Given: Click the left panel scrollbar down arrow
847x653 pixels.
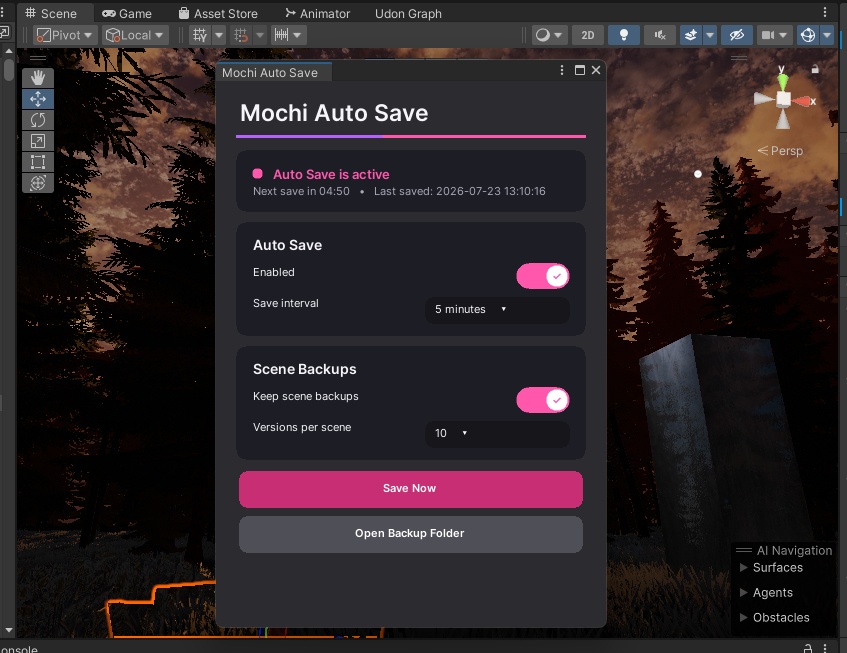Looking at the screenshot, I should [9, 630].
